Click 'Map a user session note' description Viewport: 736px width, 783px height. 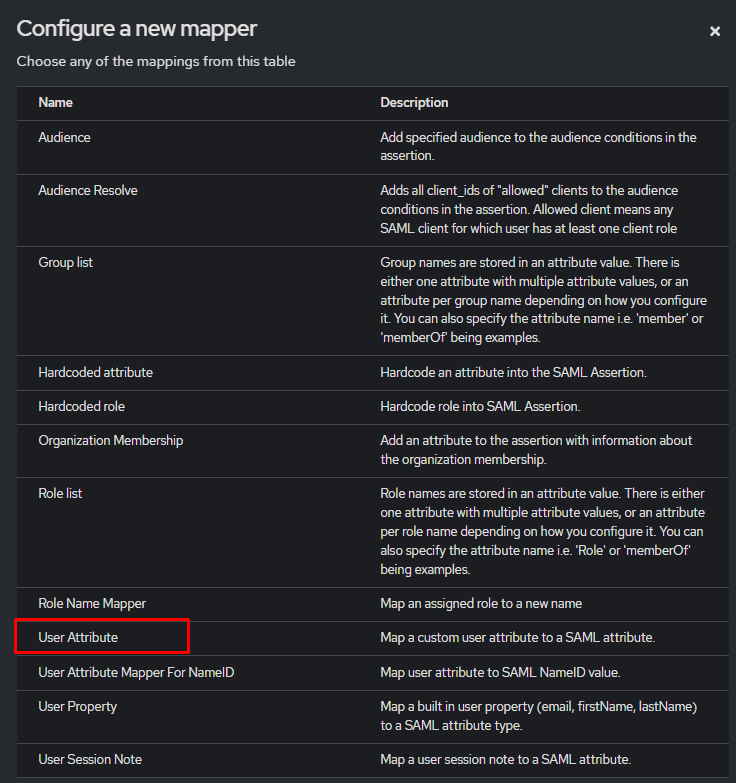click(x=505, y=759)
